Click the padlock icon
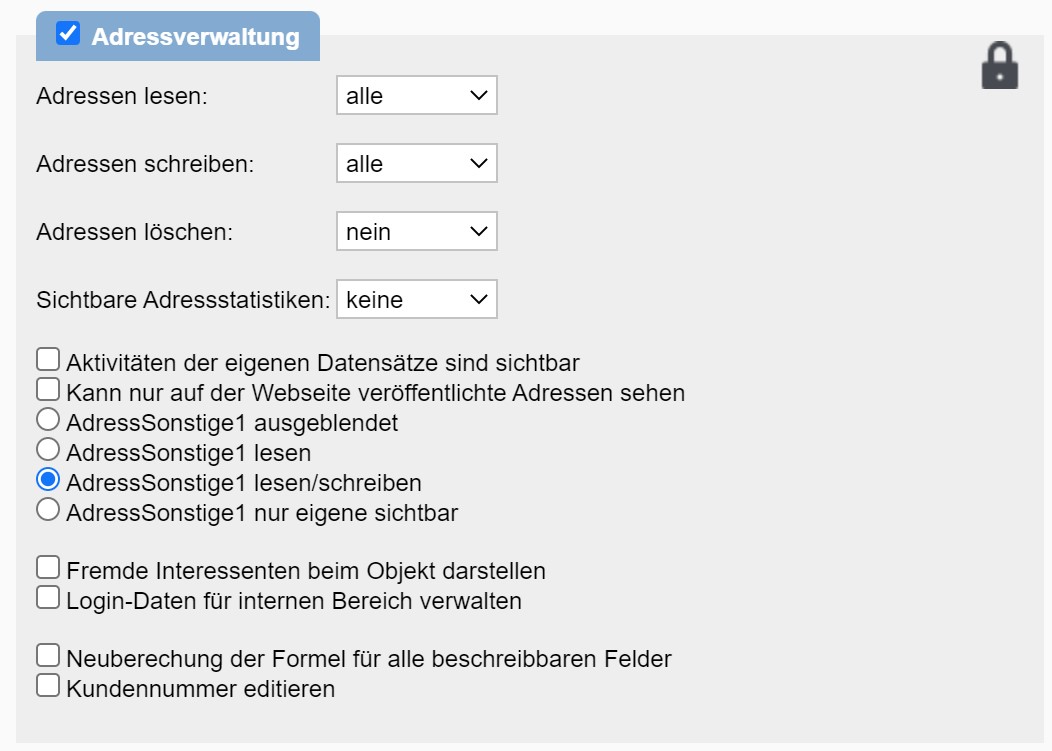Image resolution: width=1052 pixels, height=751 pixels. (999, 66)
